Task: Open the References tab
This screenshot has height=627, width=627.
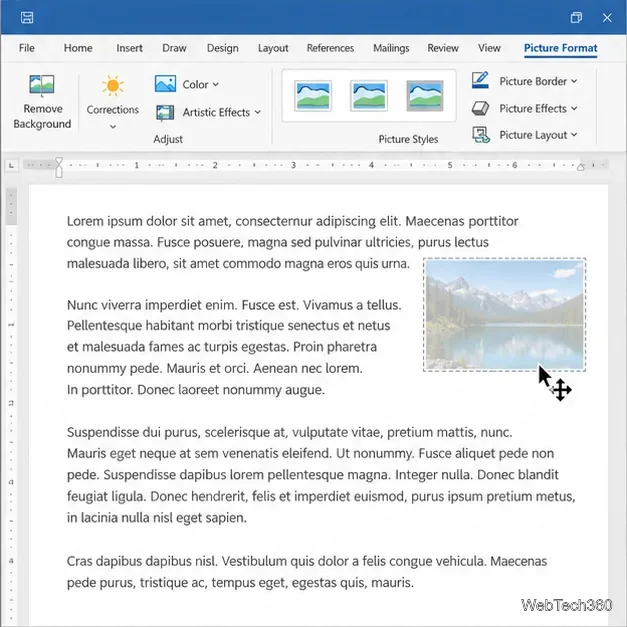Action: tap(330, 48)
